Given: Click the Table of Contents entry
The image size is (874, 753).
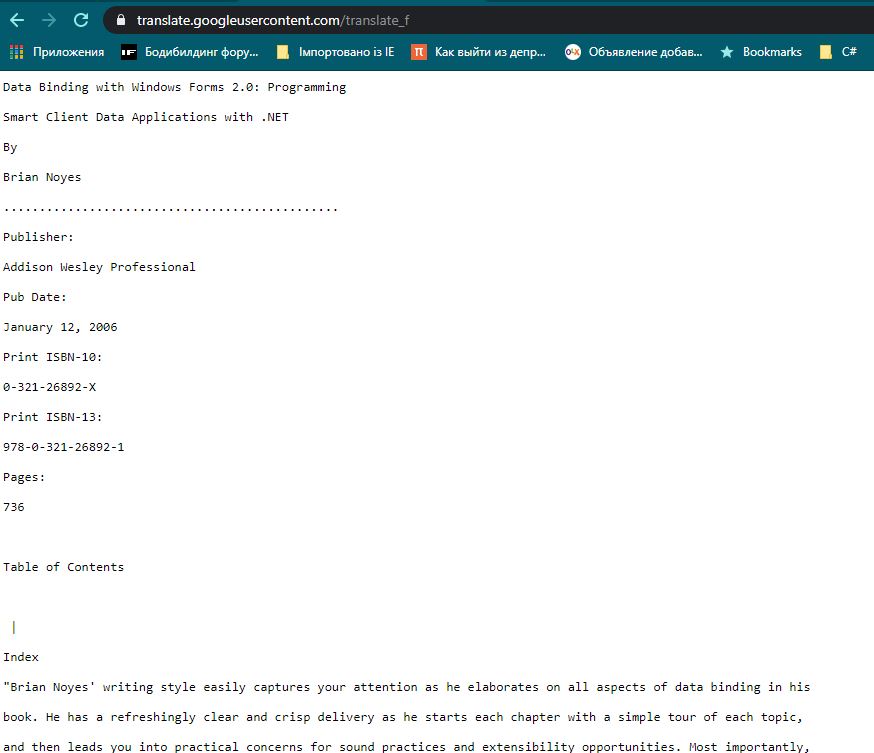Looking at the screenshot, I should 64,567.
